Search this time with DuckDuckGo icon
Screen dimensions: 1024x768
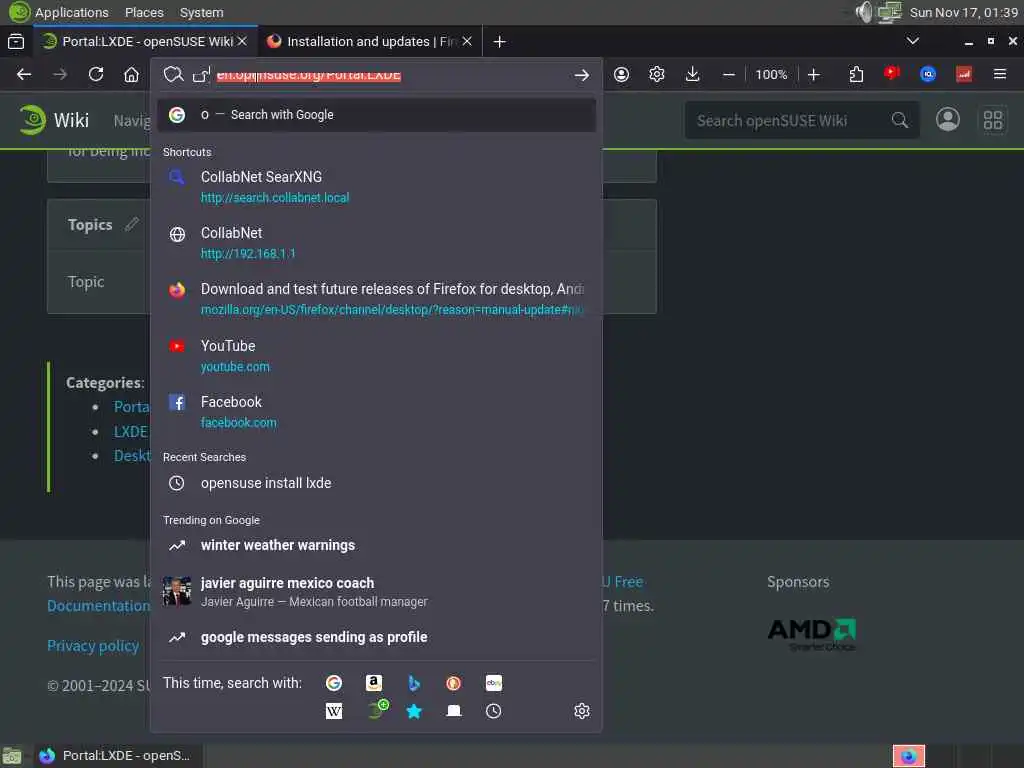(x=453, y=683)
